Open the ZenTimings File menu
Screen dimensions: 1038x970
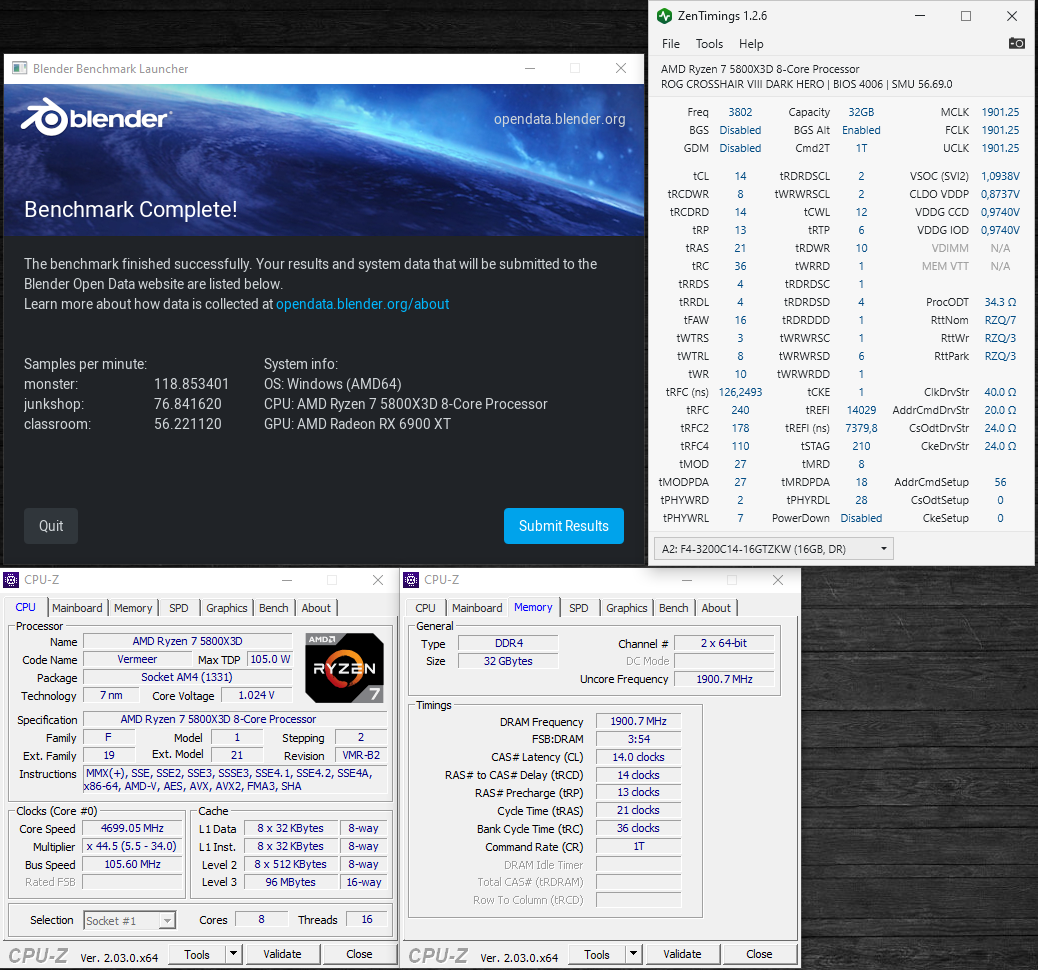(x=671, y=44)
